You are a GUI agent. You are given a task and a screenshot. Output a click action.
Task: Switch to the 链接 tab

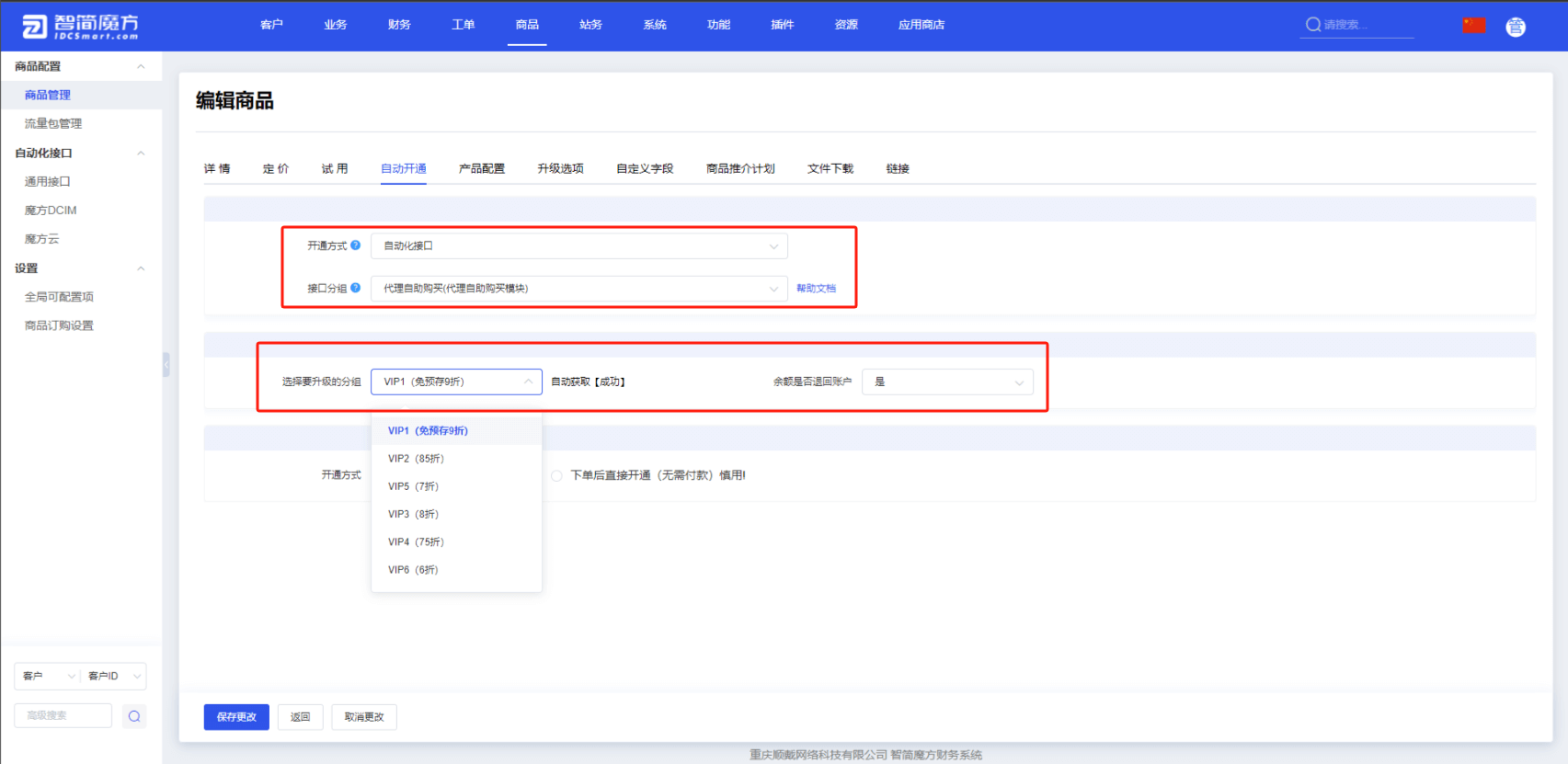898,168
